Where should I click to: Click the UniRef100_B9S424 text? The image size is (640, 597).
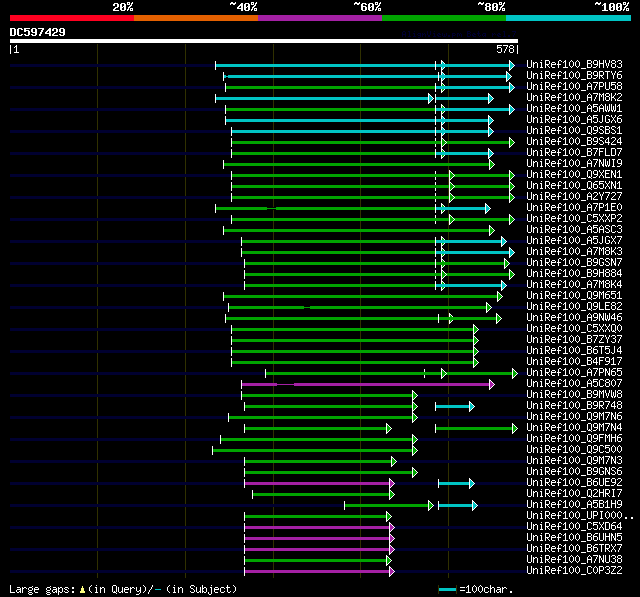574,142
